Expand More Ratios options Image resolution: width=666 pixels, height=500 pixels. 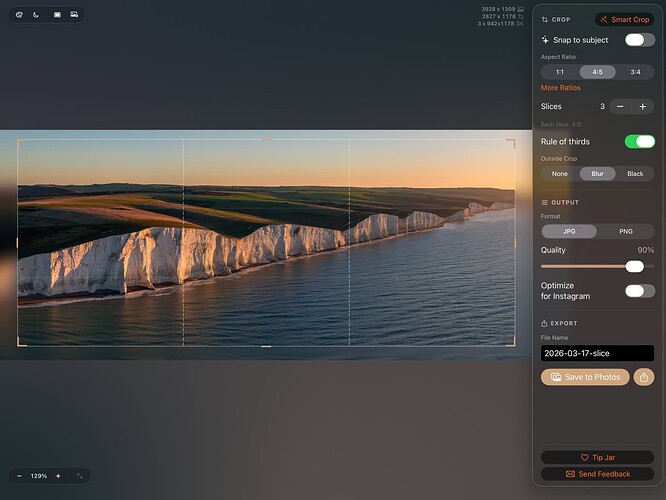(561, 88)
